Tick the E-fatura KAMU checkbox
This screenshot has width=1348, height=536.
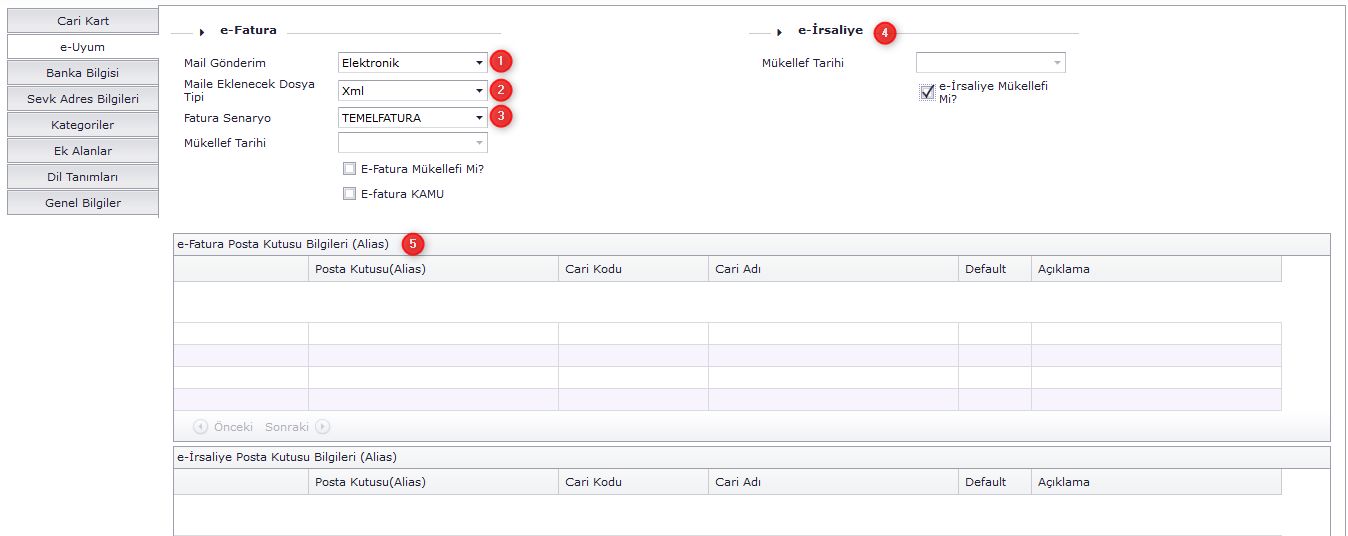click(349, 194)
